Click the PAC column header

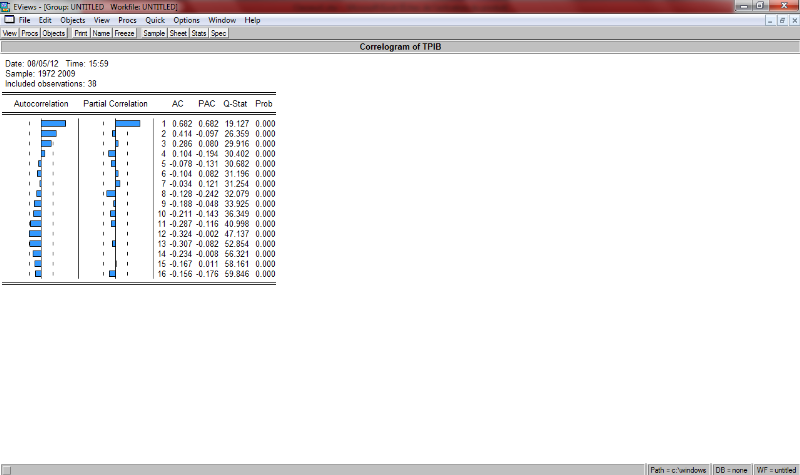[x=207, y=104]
